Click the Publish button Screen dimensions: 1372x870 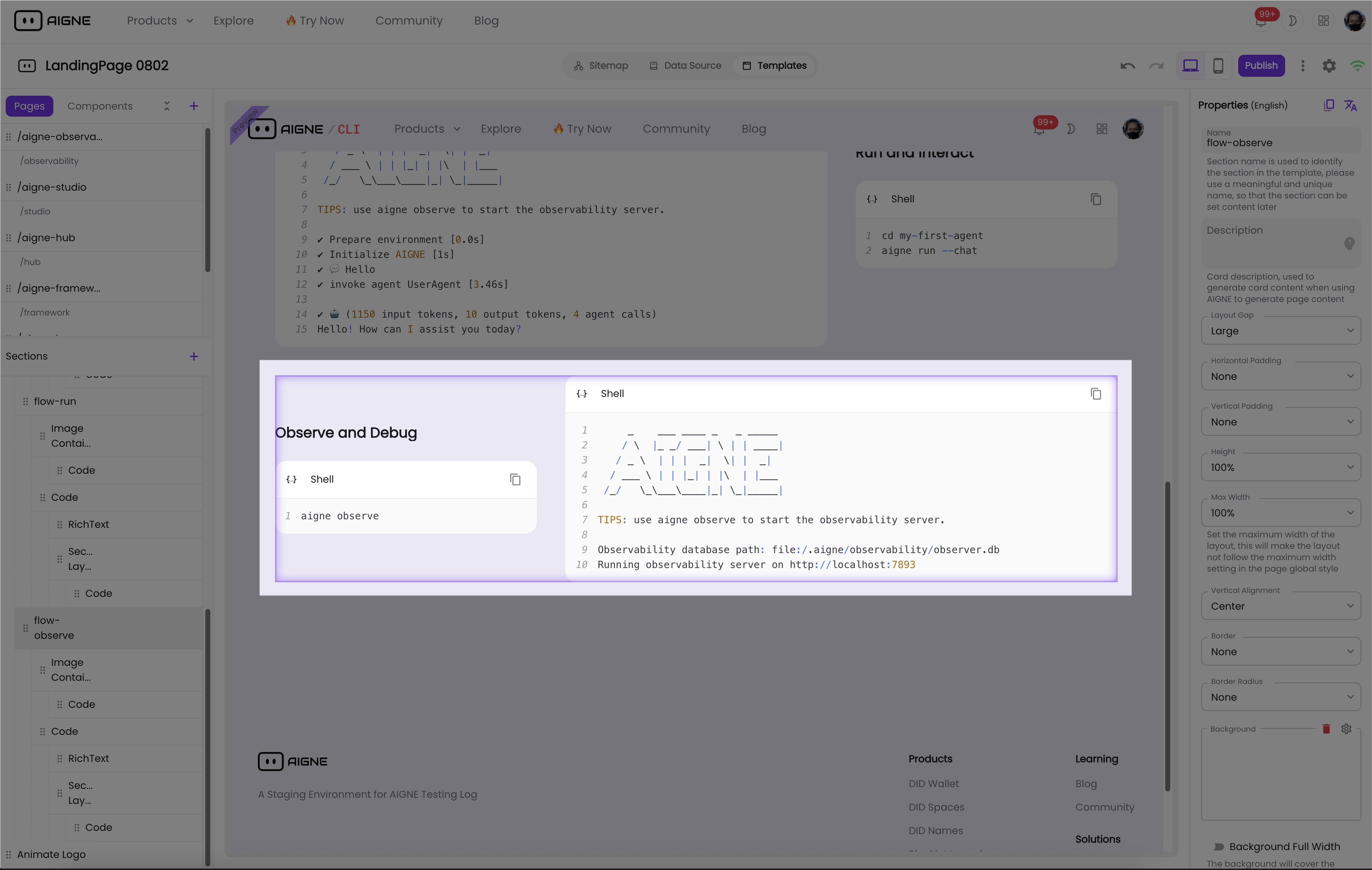pos(1260,65)
